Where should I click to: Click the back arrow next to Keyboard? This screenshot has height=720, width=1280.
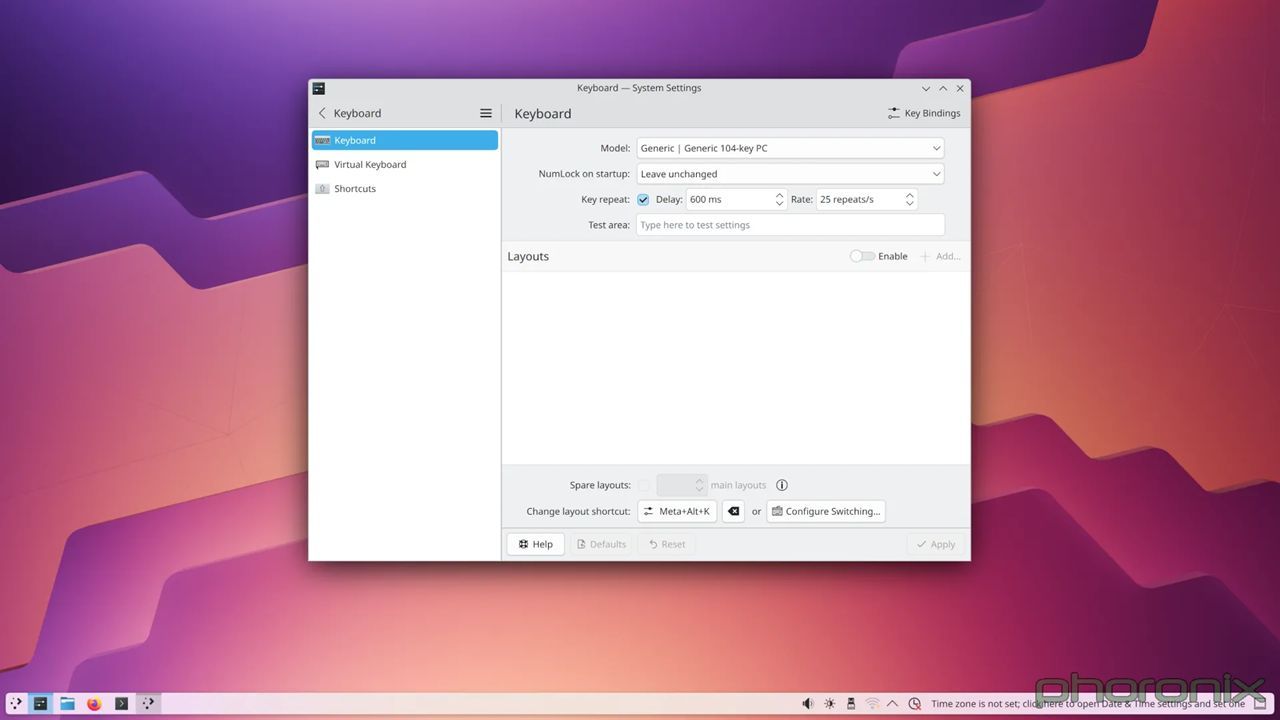point(321,113)
